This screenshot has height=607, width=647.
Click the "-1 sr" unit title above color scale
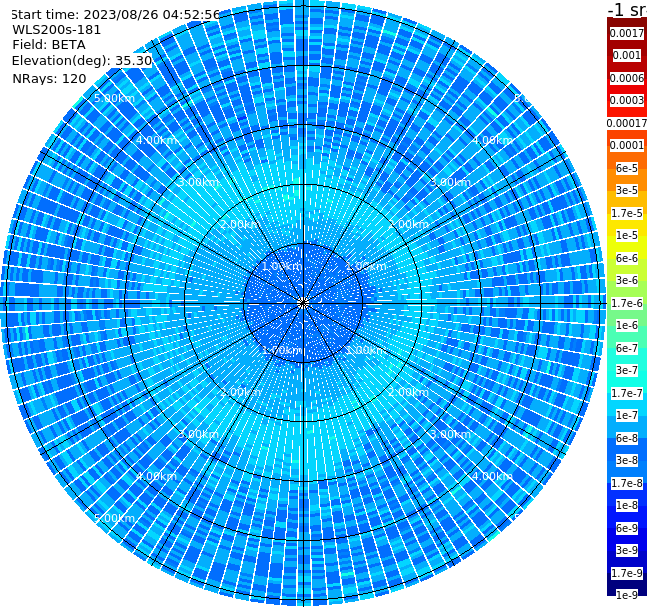pyautogui.click(x=627, y=10)
